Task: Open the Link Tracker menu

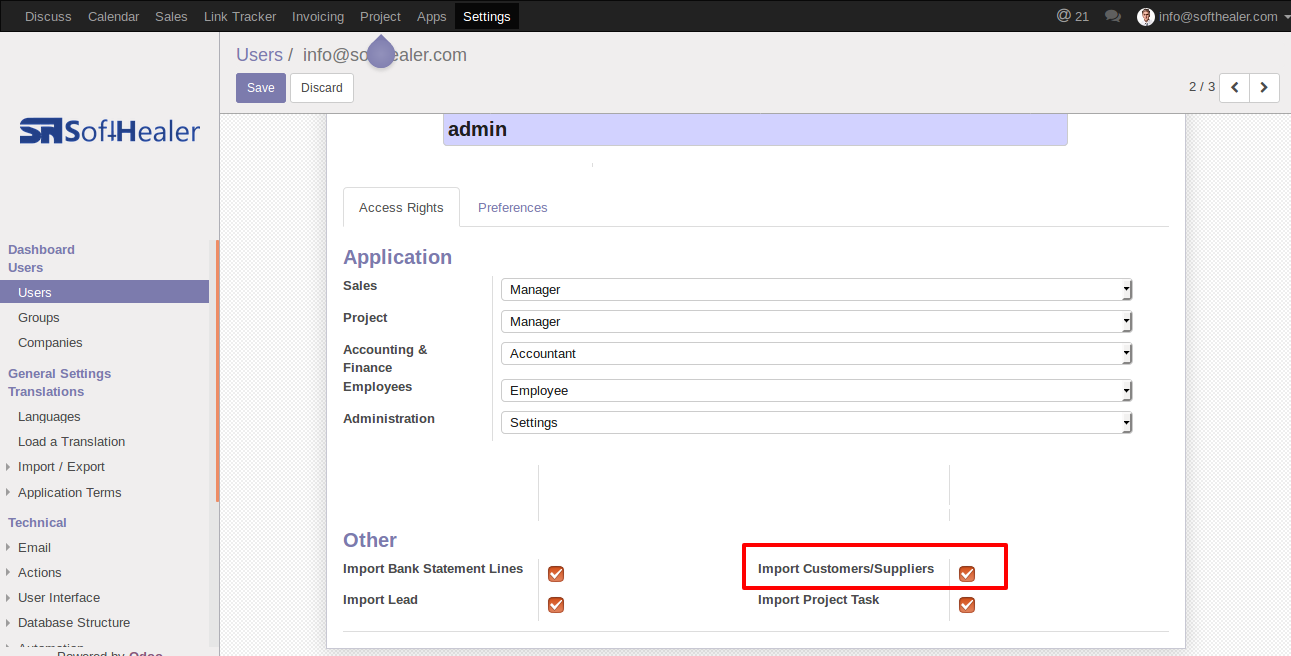Action: [240, 16]
